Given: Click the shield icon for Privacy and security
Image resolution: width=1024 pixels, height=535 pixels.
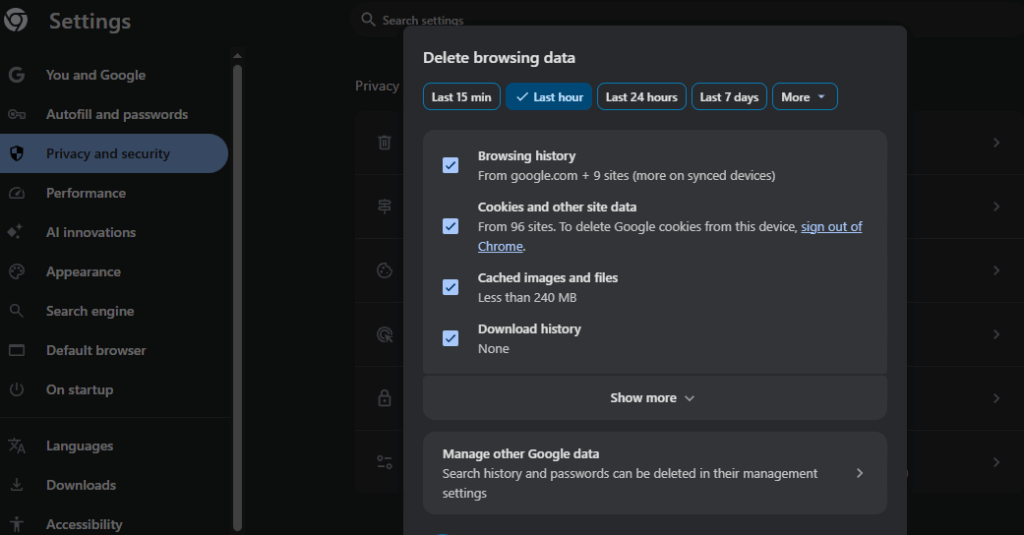Looking at the screenshot, I should tap(16, 154).
